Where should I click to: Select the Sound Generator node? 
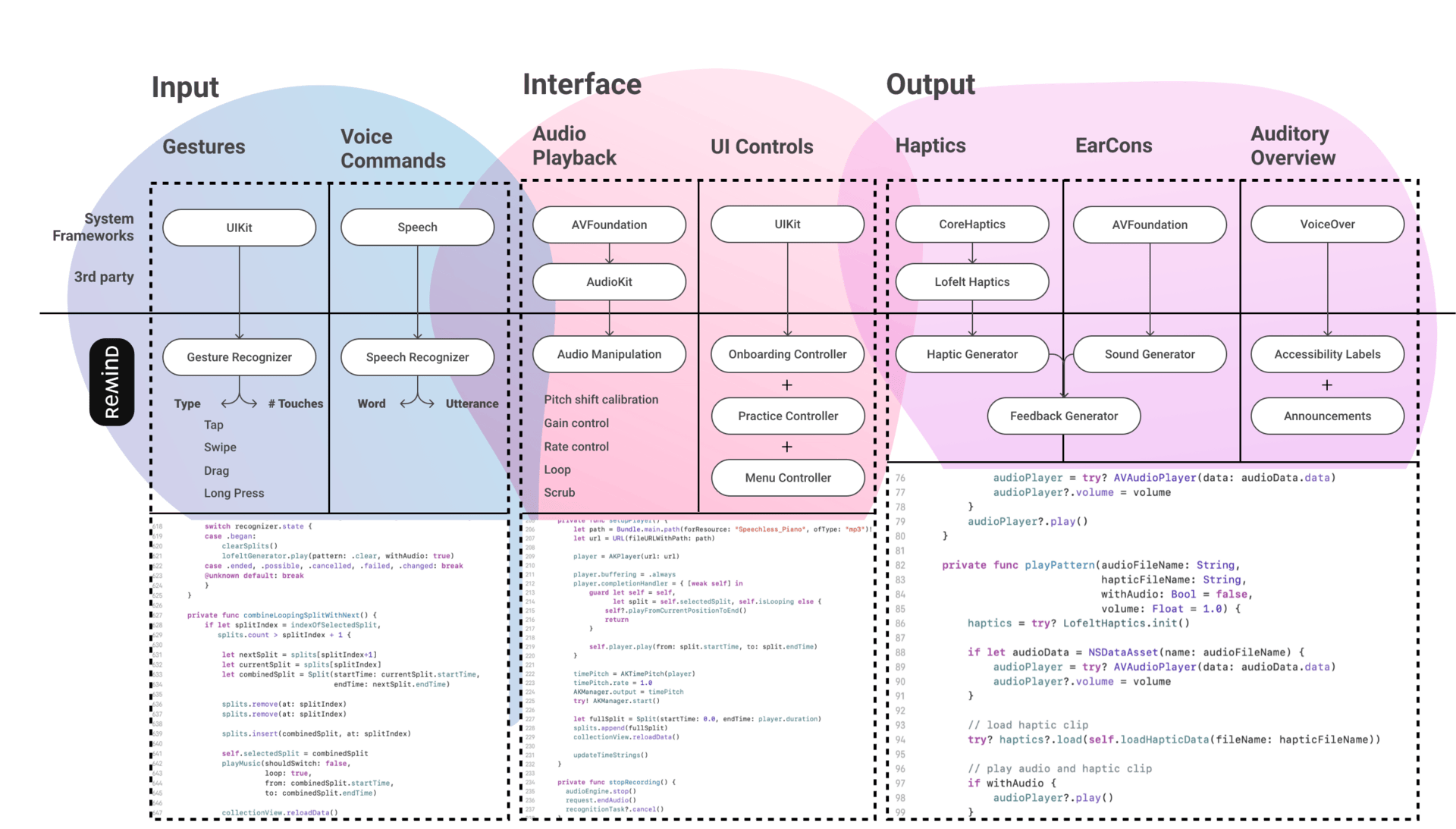(1150, 353)
